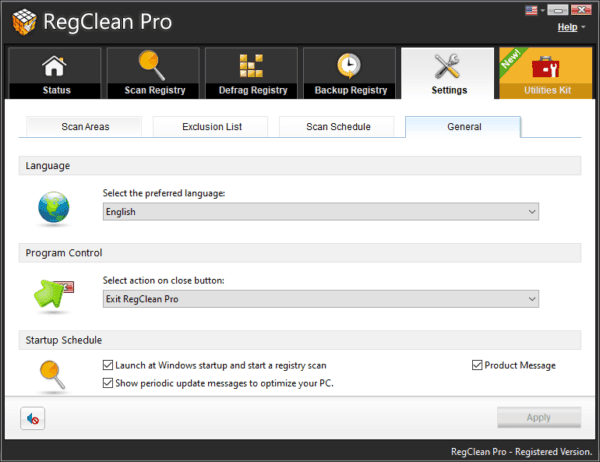Select the Settings wrench and screwdriver icon
The image size is (600, 462).
pos(447,66)
